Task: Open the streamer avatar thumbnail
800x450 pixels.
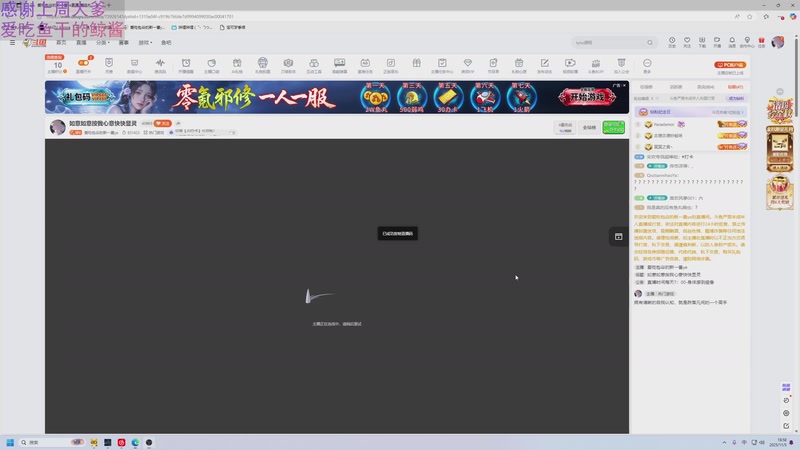Action: click(58, 127)
